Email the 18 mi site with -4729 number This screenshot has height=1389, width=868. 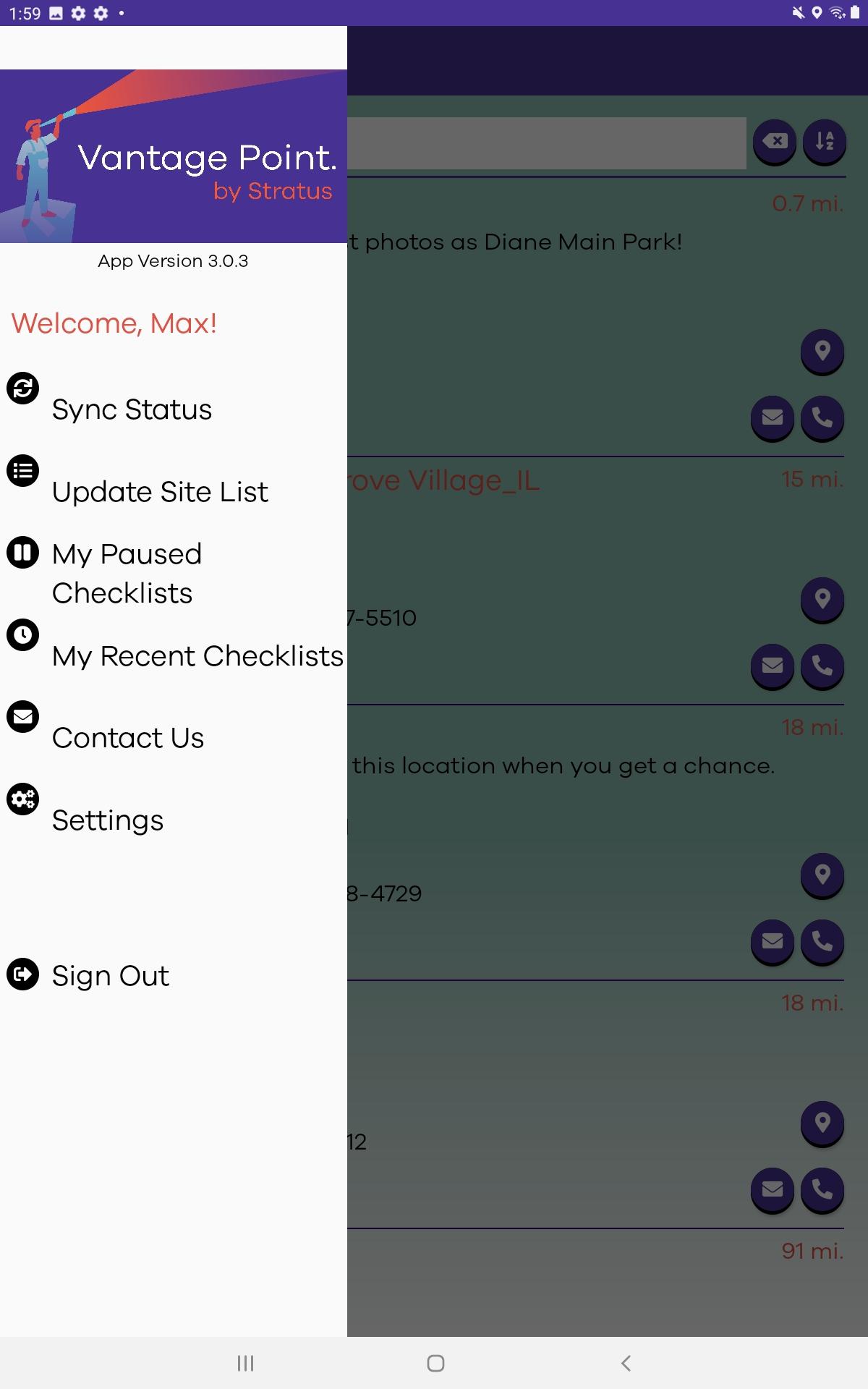[773, 940]
